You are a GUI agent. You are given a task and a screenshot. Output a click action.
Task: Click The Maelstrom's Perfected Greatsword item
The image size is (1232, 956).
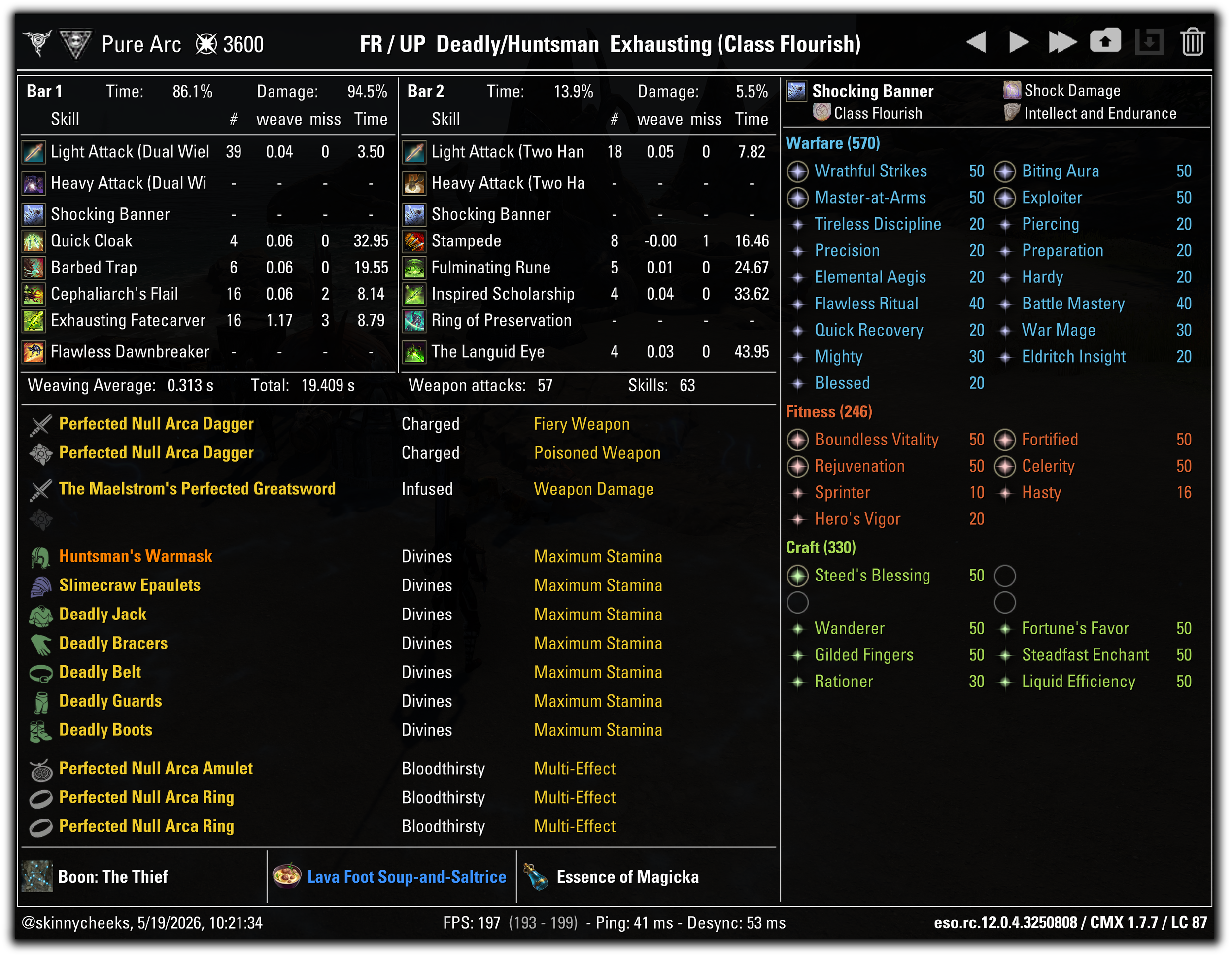point(198,488)
